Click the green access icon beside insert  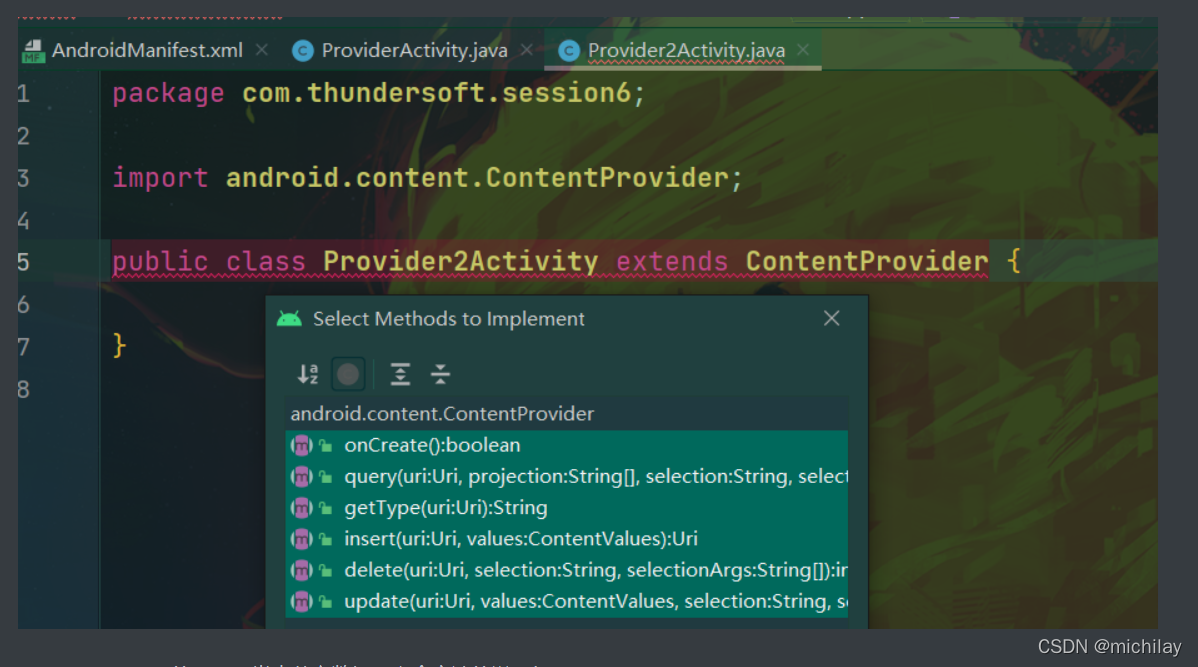pos(326,539)
